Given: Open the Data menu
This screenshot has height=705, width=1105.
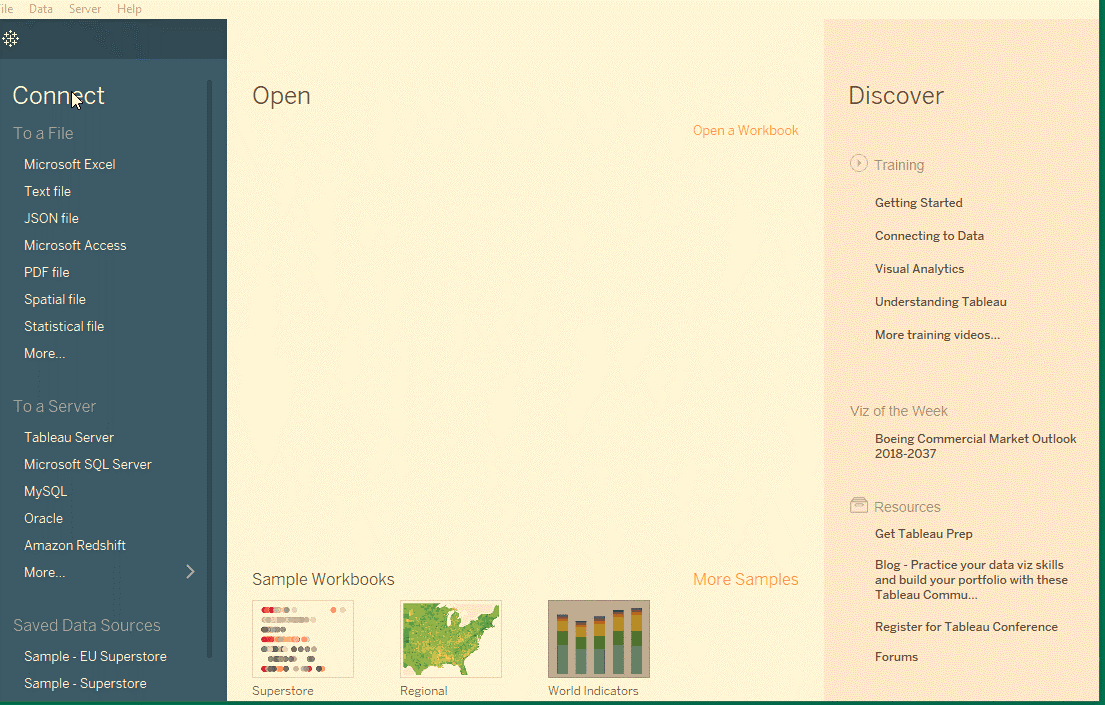Looking at the screenshot, I should tap(41, 9).
